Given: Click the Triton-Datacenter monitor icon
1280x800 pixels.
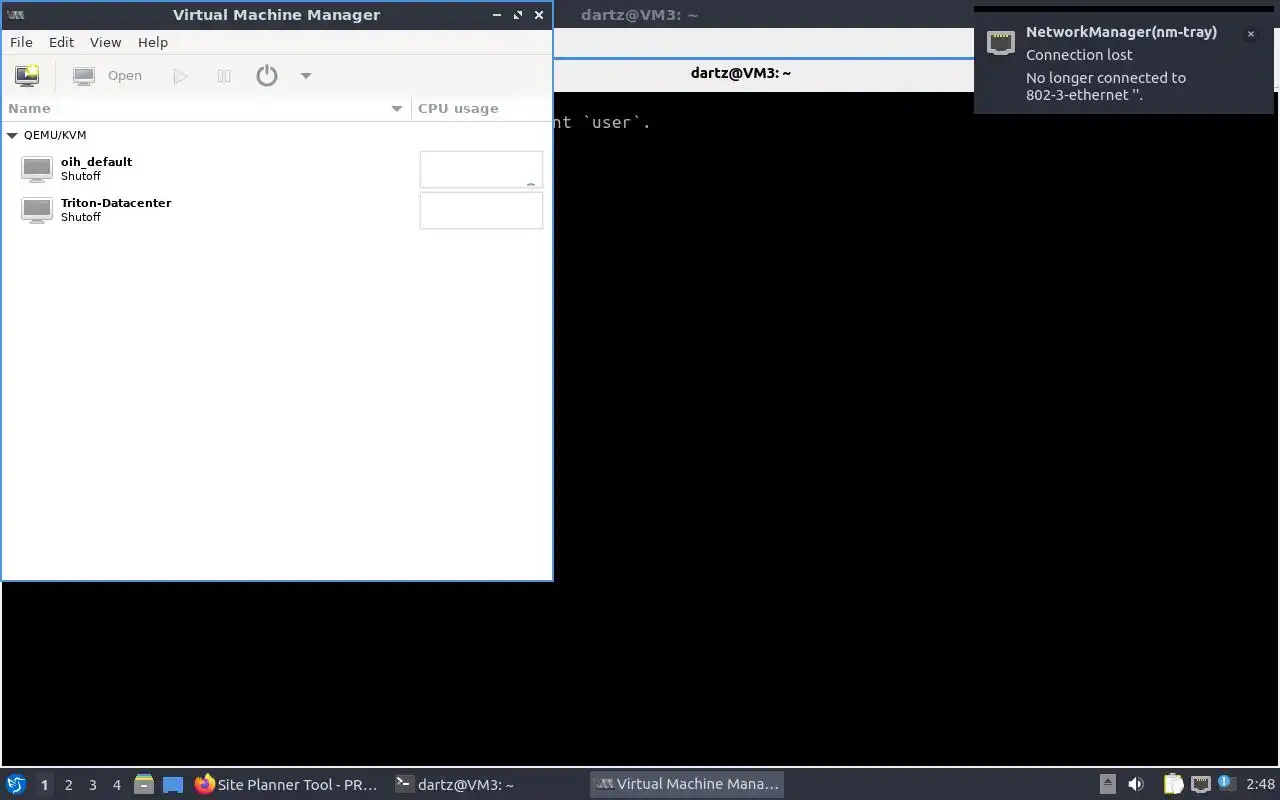Looking at the screenshot, I should tap(37, 210).
